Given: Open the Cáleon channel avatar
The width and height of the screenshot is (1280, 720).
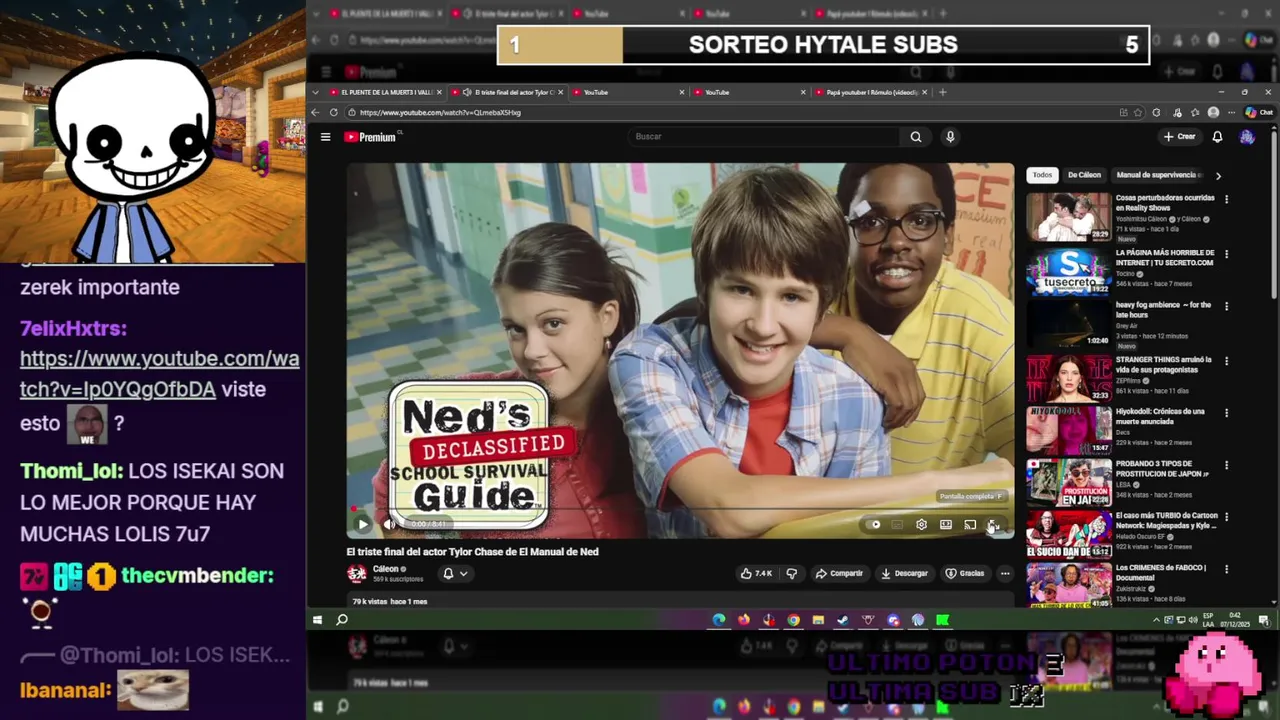Looking at the screenshot, I should pos(356,573).
